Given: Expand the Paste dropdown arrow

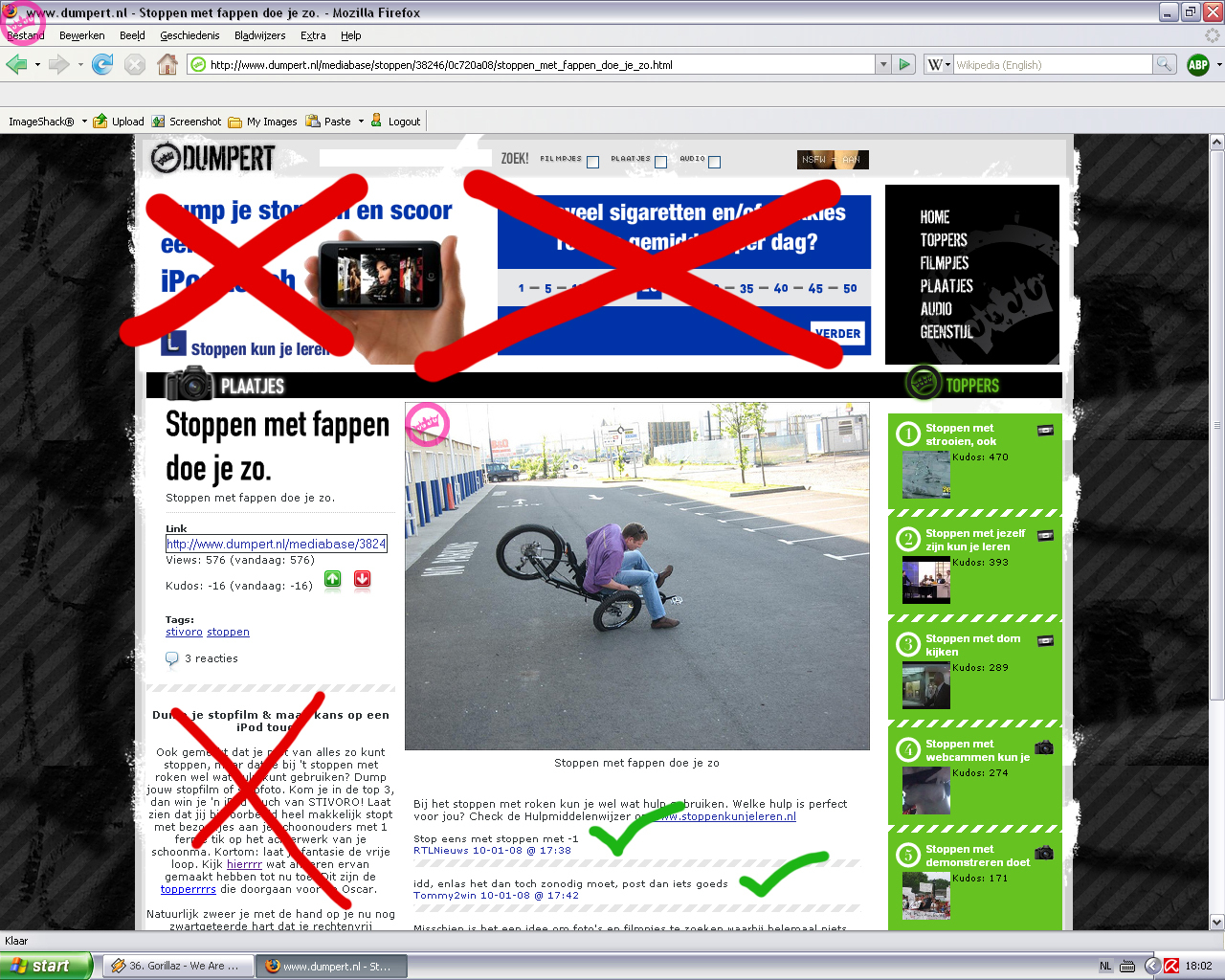Looking at the screenshot, I should [x=361, y=122].
